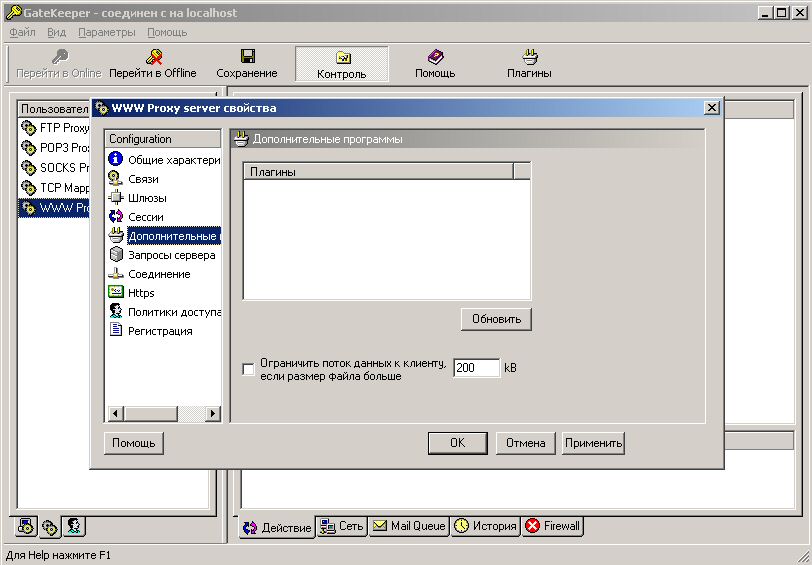The width and height of the screenshot is (812, 565).
Task: Click the Плагины column header
Action: pyautogui.click(x=378, y=171)
